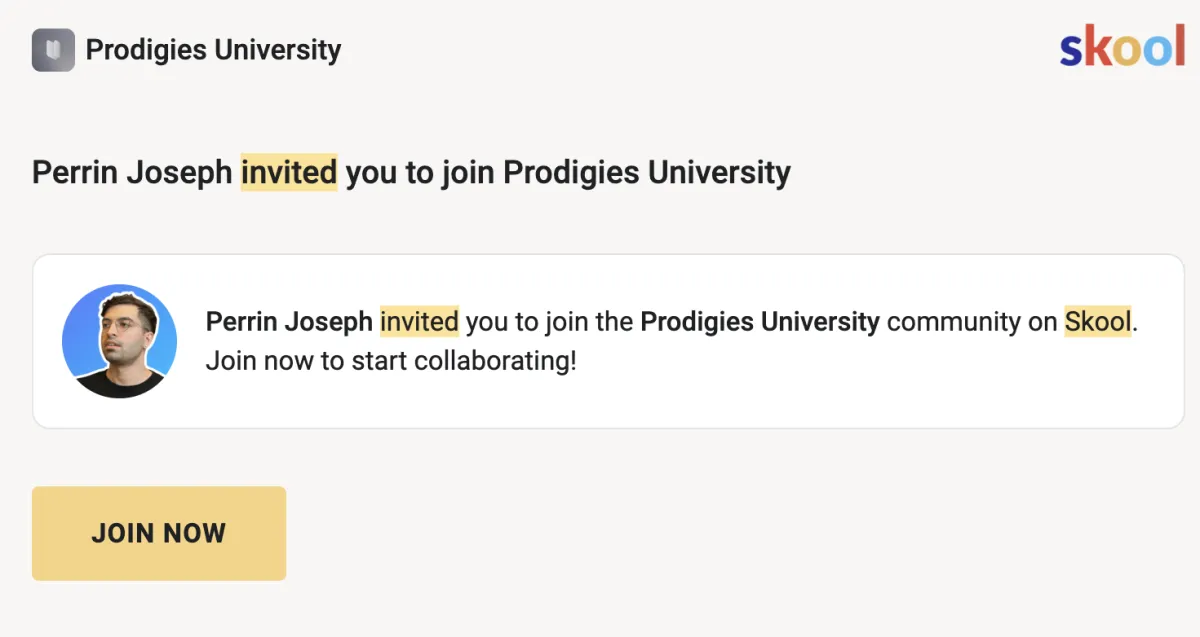Click the JOIN NOW button
Image resolution: width=1200 pixels, height=637 pixels.
(159, 533)
